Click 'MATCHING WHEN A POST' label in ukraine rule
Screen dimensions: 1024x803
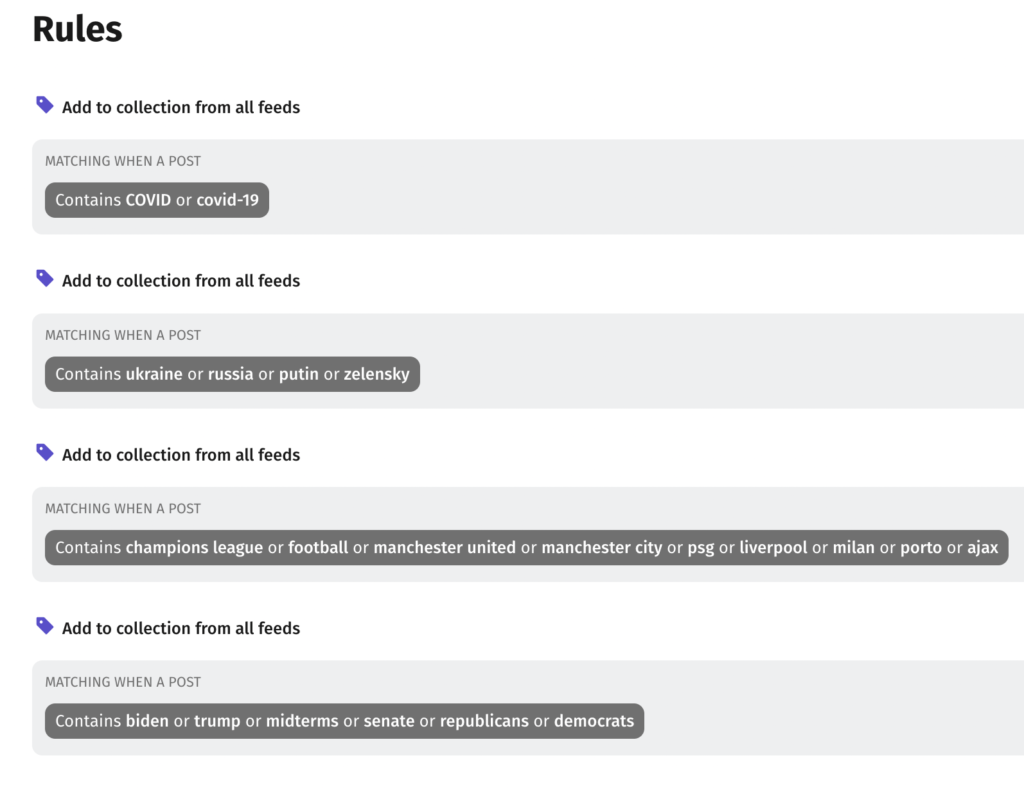pyautogui.click(x=123, y=335)
